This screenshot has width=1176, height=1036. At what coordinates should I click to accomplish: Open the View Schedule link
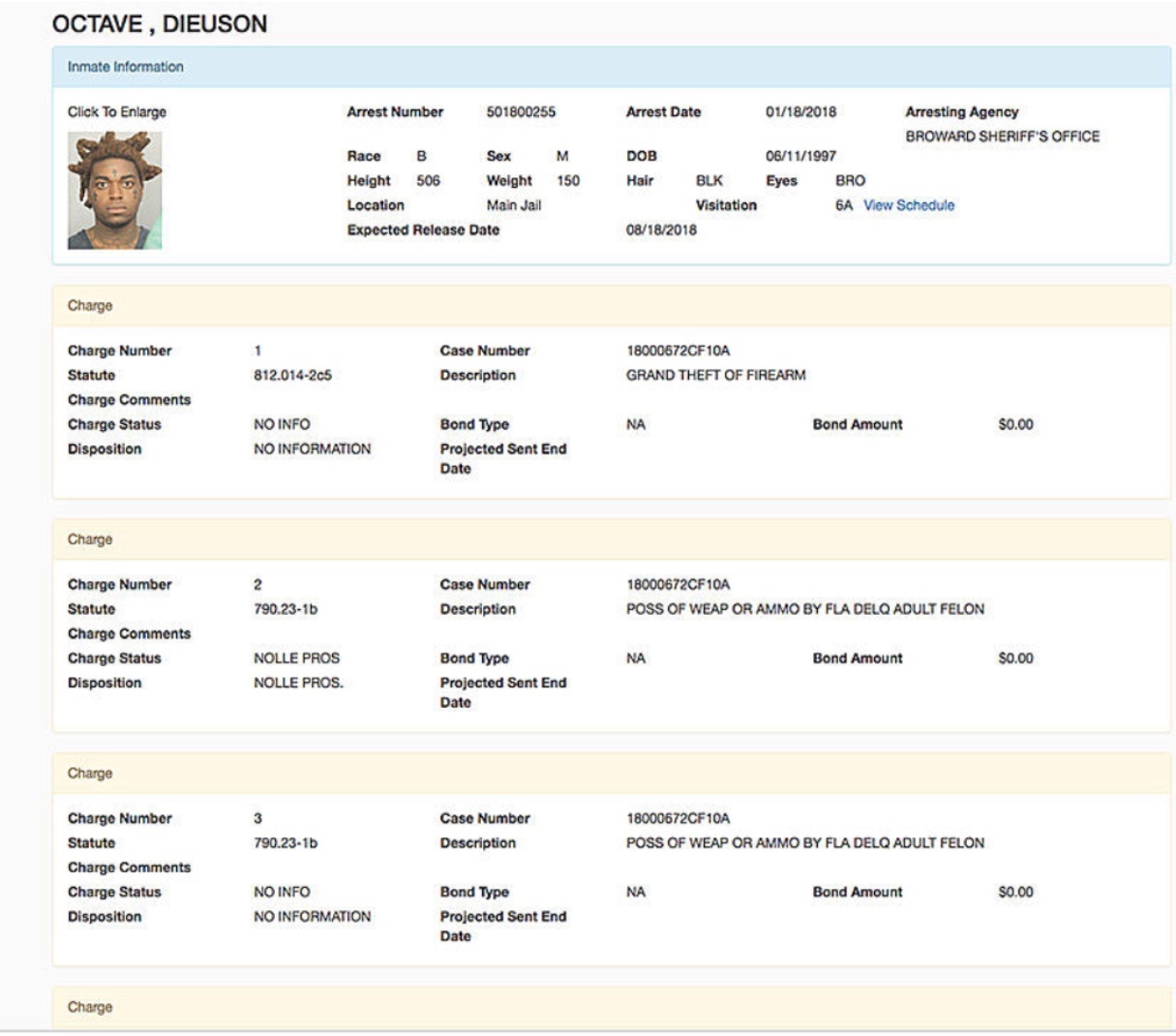[x=909, y=205]
